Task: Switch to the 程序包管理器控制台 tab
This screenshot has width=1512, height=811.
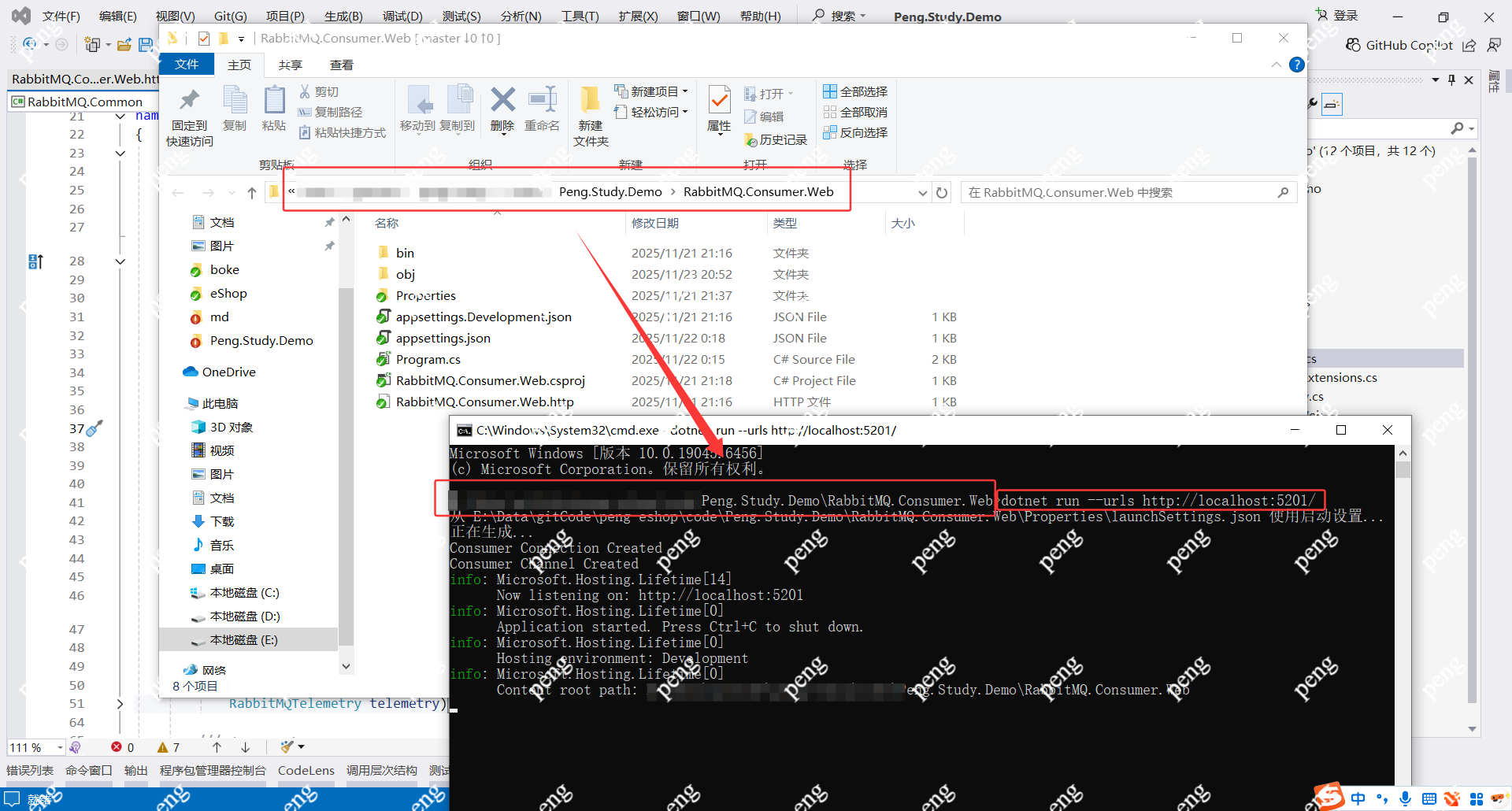Action: (213, 770)
